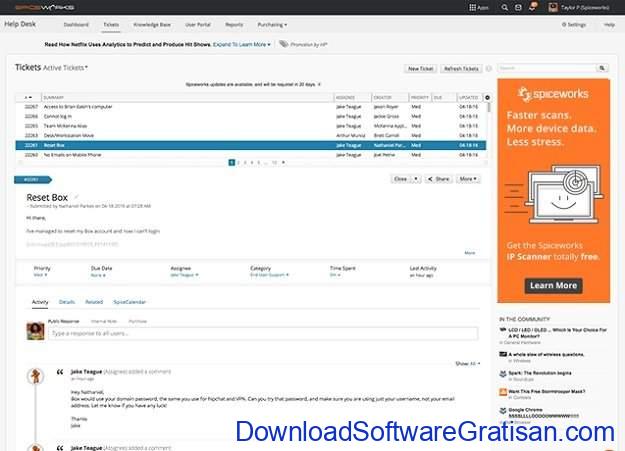Expand To Learn More link

[x=242, y=44]
